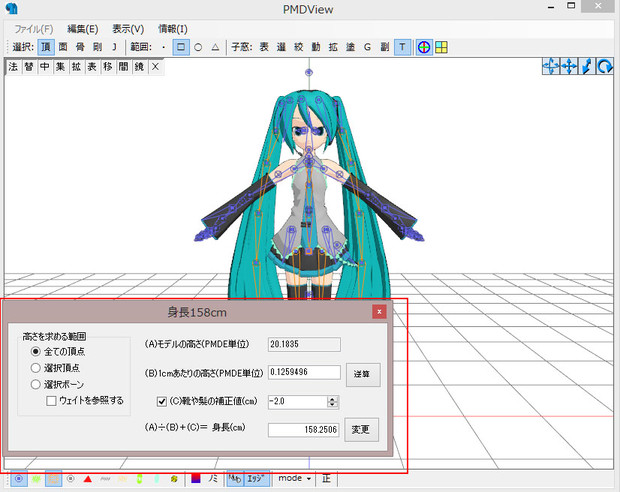620x492 pixels.
Task: Choose the triangle range selector
Action: coord(215,47)
